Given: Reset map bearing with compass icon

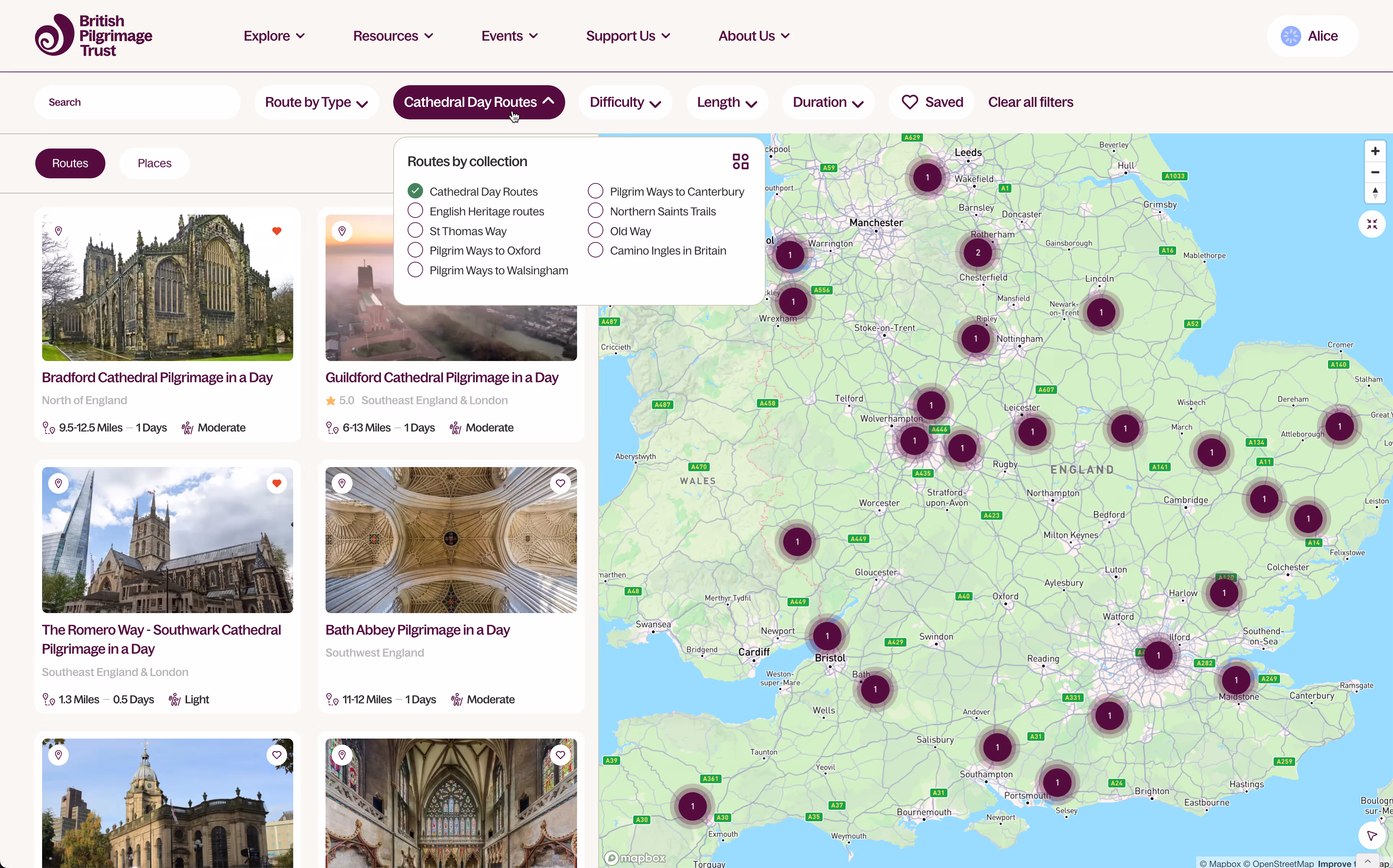Looking at the screenshot, I should (1375, 193).
